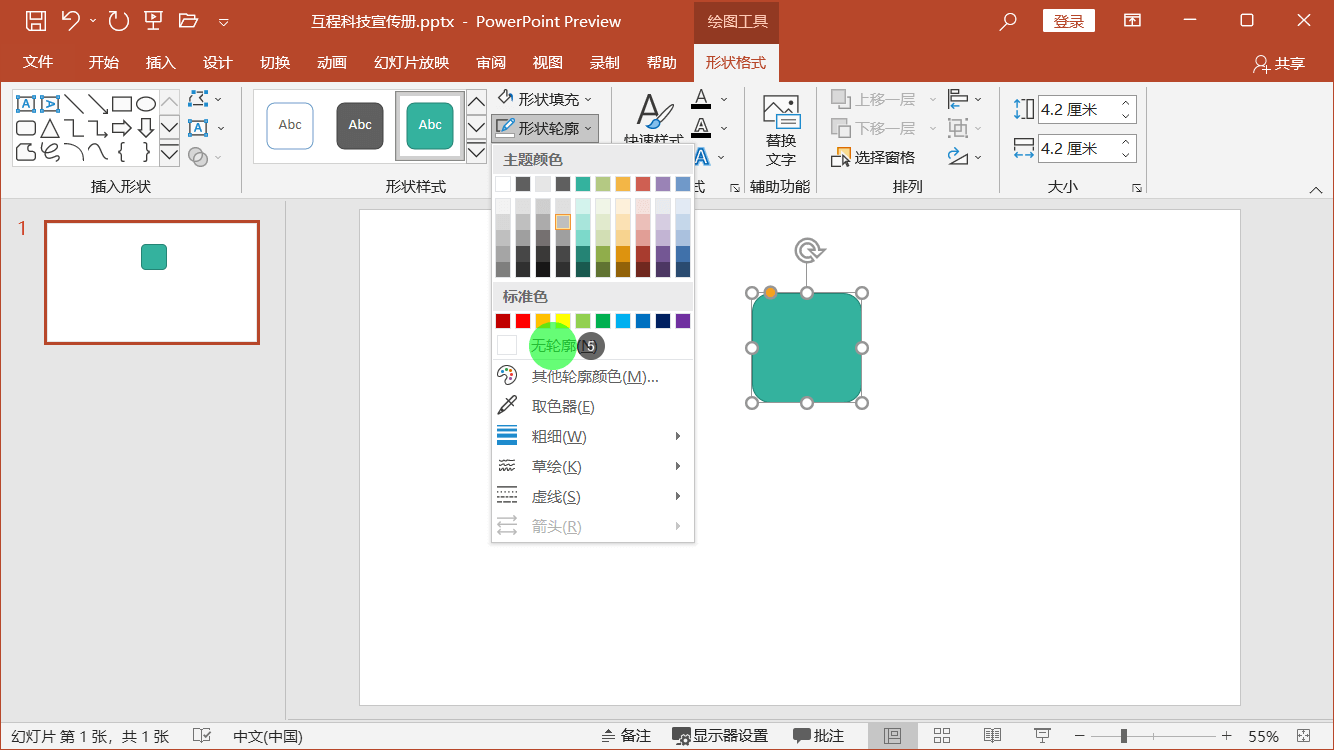This screenshot has height=750, width=1334.
Task: Select the Text Box shape in shapes gallery
Action: (26, 104)
